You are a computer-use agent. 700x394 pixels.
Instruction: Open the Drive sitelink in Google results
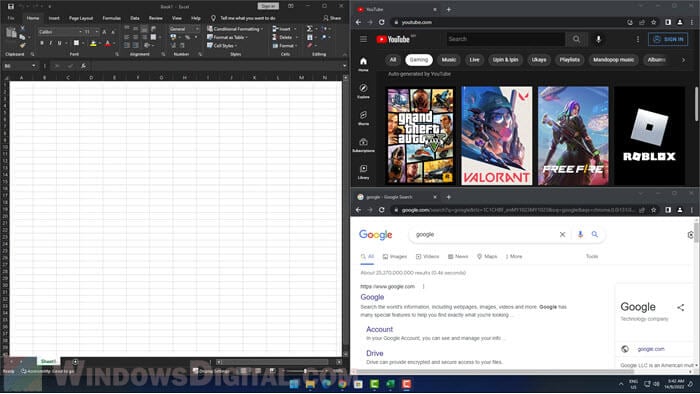pos(375,353)
